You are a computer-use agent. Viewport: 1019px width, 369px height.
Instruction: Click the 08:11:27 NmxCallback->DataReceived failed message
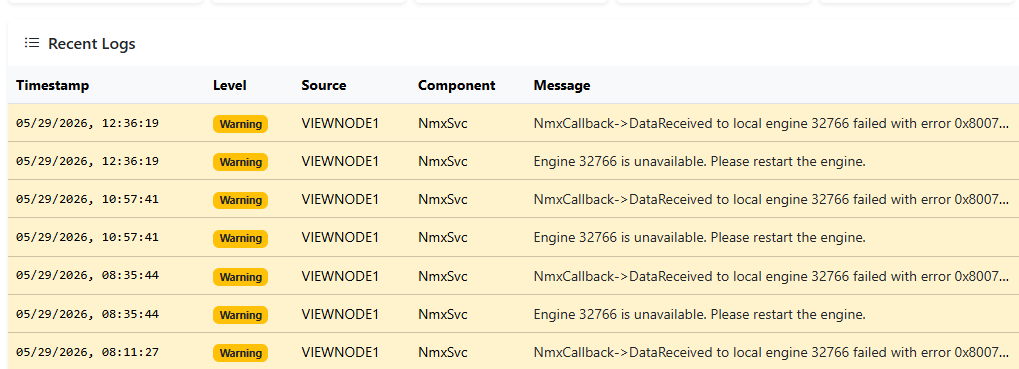pos(772,353)
